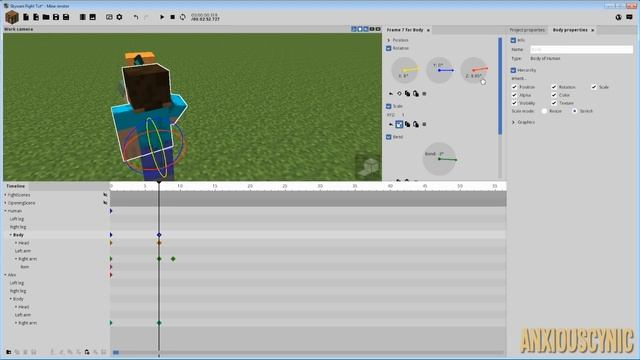Select Item row in timeline tree
This screenshot has width=640, height=360.
[56, 267]
